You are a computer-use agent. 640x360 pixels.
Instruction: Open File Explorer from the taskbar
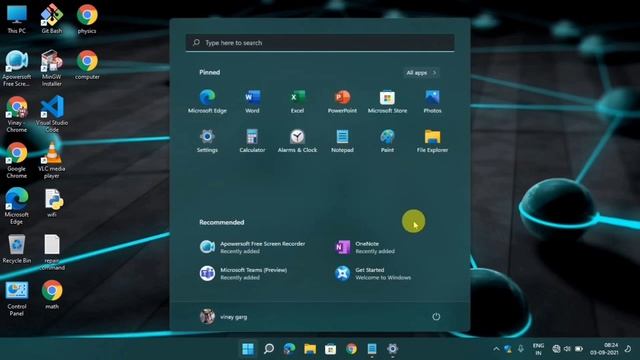(x=310, y=349)
